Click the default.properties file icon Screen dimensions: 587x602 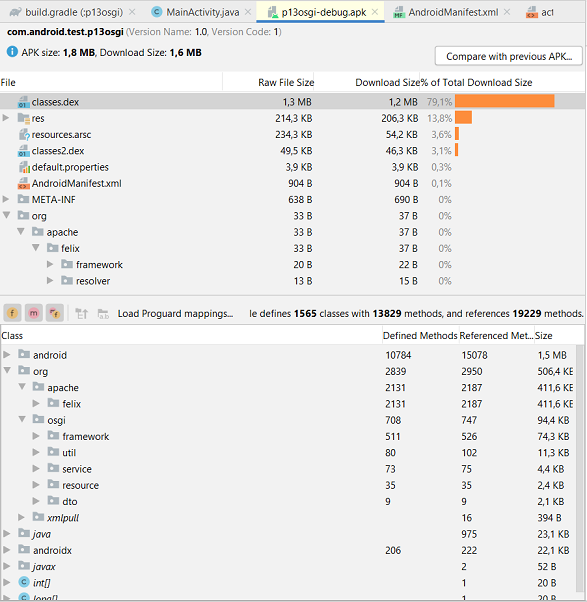(24, 167)
